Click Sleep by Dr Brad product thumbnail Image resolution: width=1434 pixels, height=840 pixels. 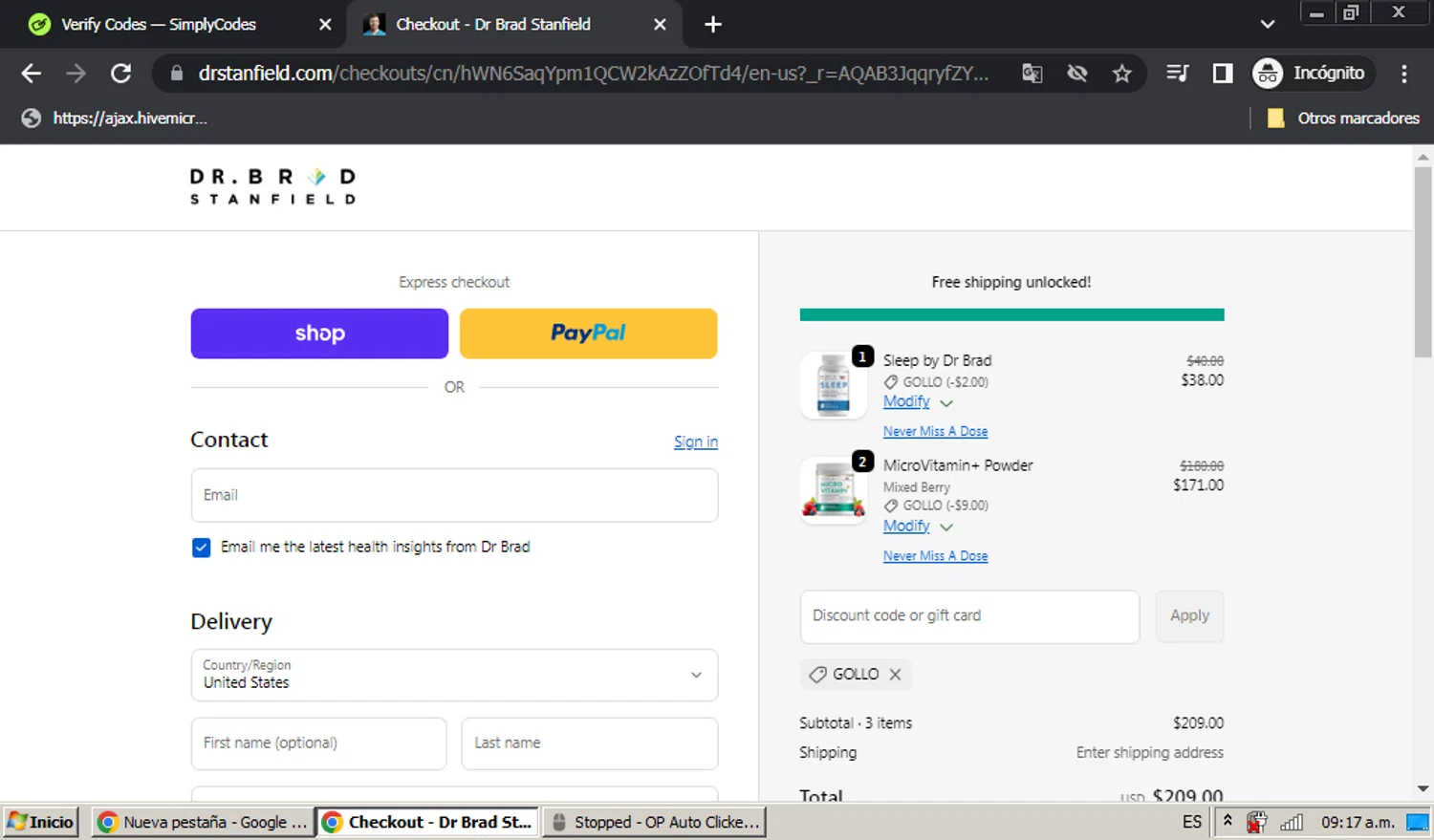(834, 385)
